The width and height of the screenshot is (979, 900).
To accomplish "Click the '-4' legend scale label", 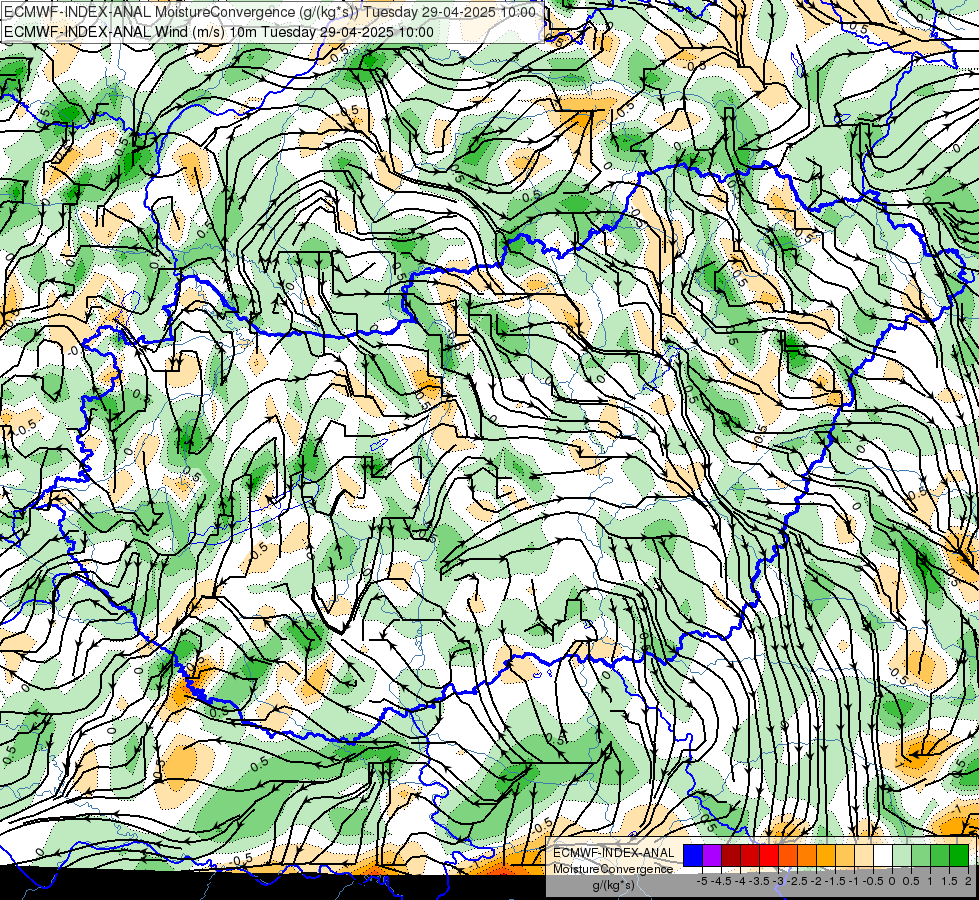I will click(x=740, y=881).
